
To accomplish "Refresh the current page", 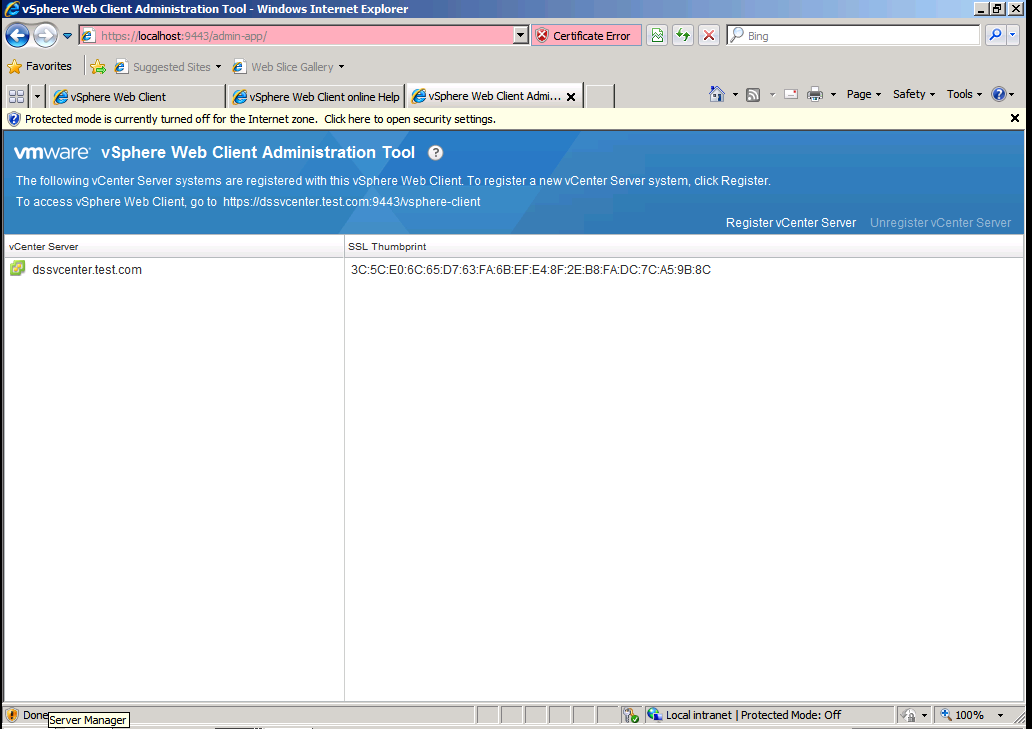I will (682, 34).
